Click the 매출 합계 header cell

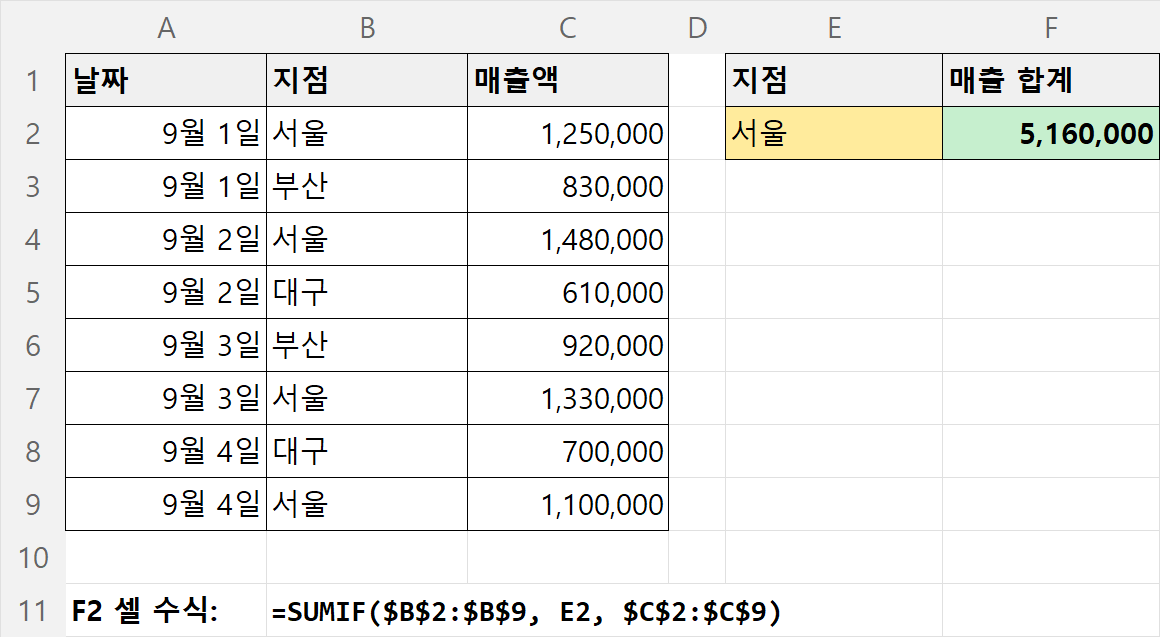(x=1051, y=80)
